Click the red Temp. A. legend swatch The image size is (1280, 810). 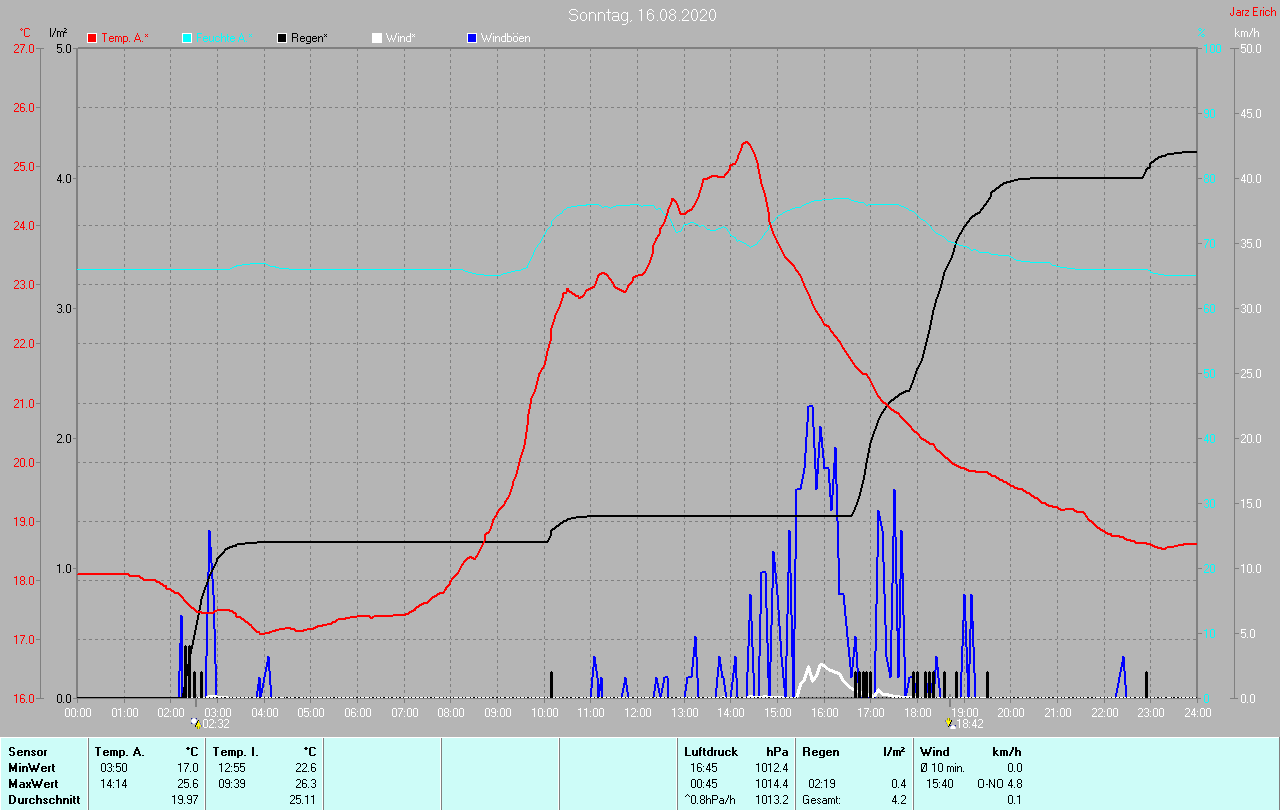pyautogui.click(x=92, y=38)
